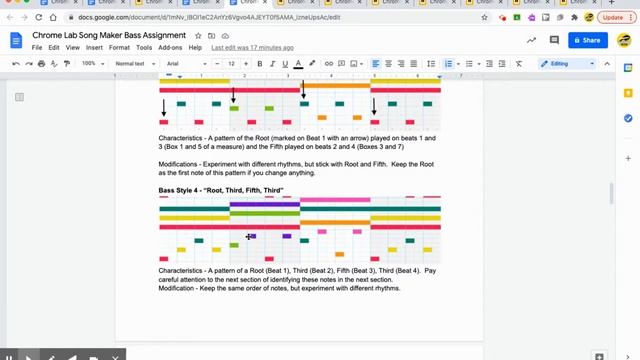Select the Paint format tool
The image size is (640, 360).
click(67, 64)
